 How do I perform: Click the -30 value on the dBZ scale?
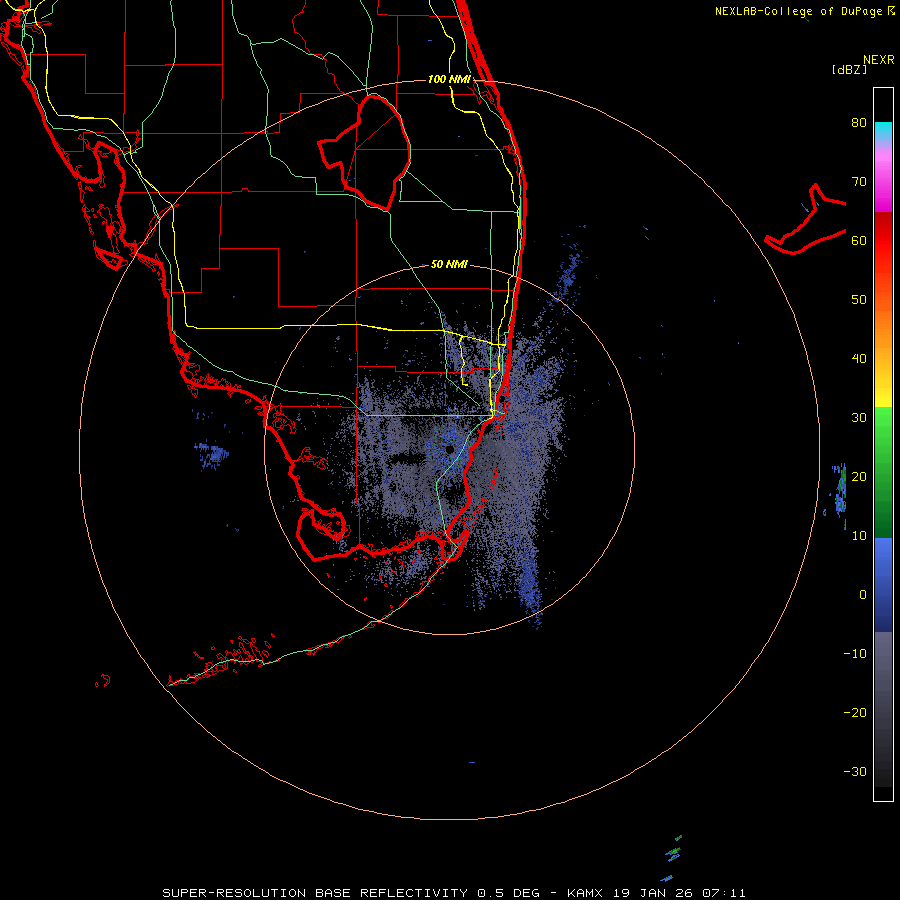click(855, 771)
